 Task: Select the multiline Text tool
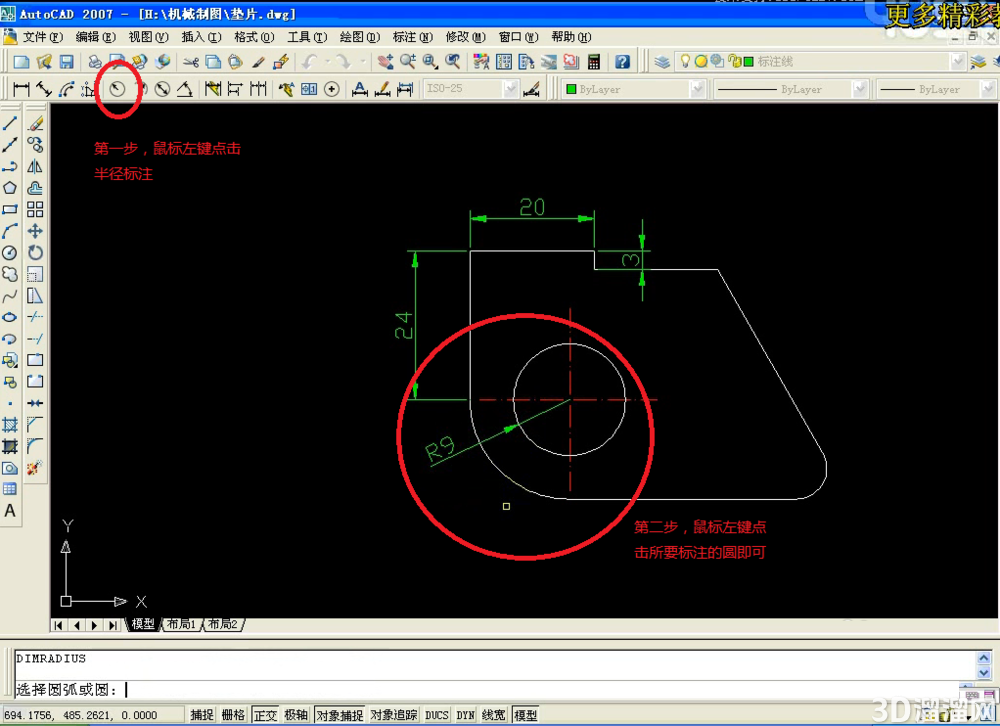tap(10, 511)
